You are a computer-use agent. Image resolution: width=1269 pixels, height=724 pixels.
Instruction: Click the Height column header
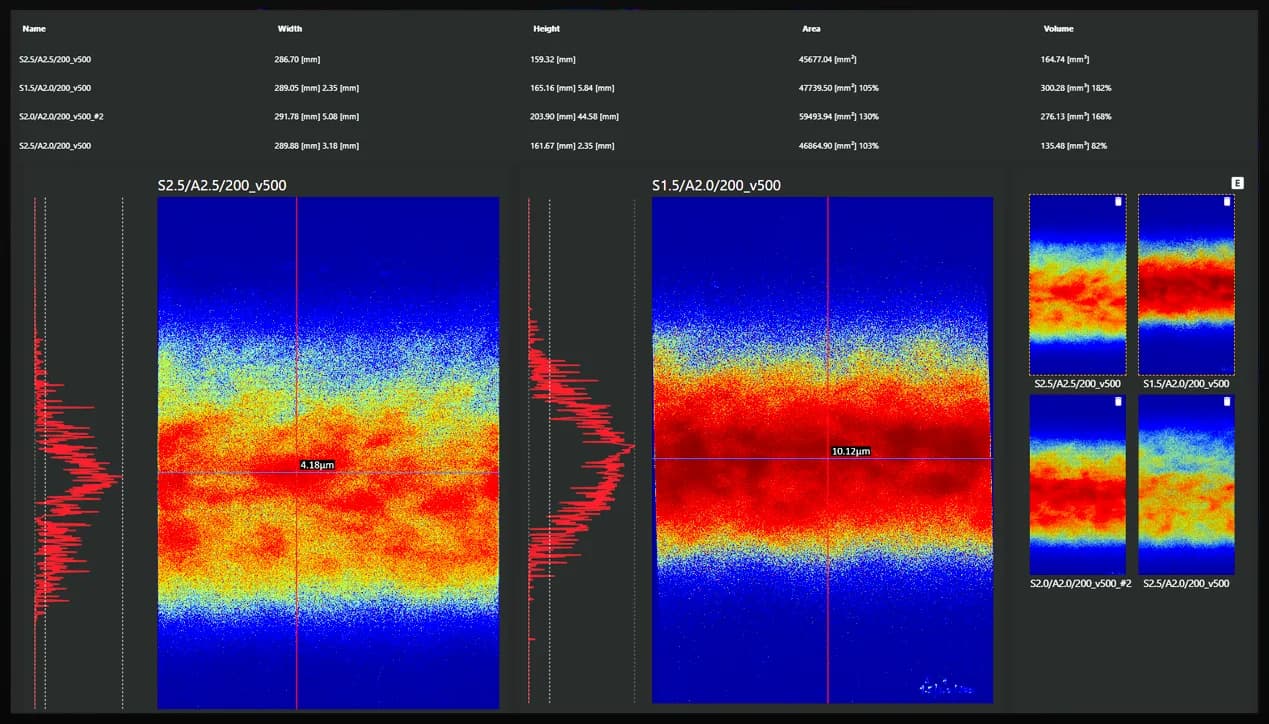click(x=546, y=29)
